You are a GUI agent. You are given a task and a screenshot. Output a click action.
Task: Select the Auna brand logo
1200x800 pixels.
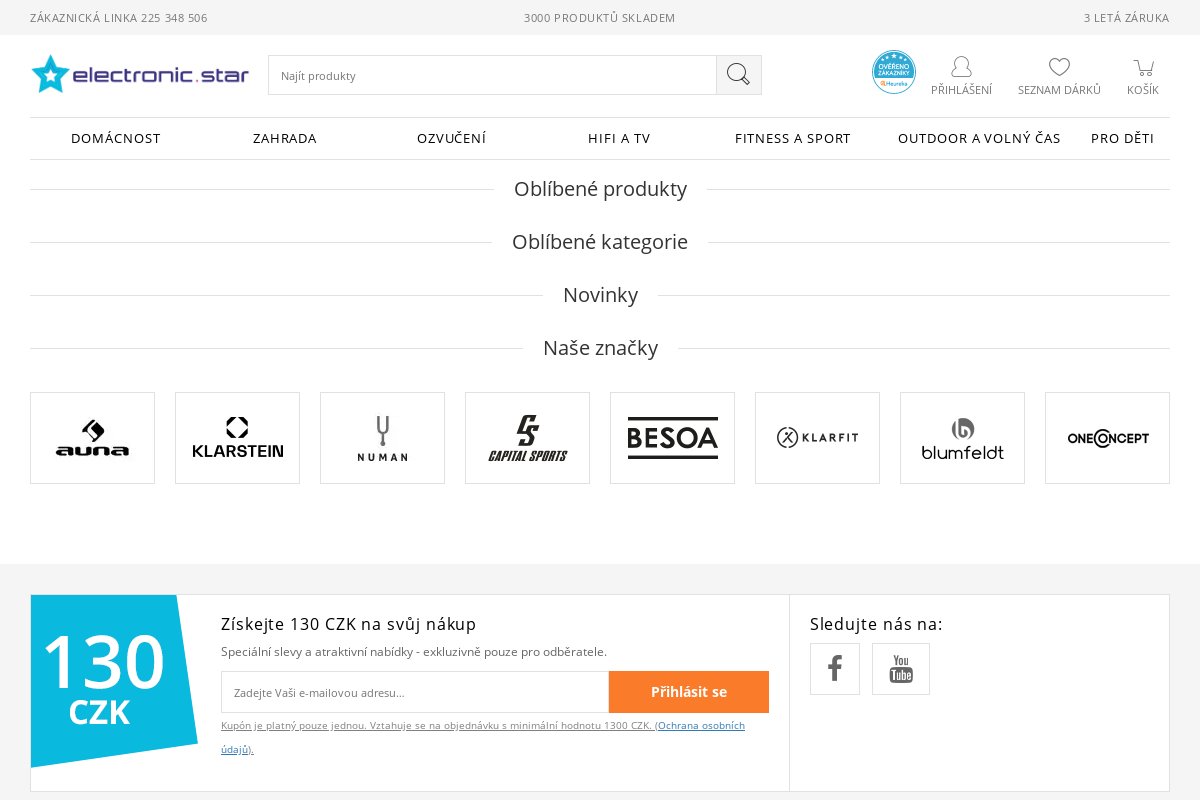[x=92, y=438]
